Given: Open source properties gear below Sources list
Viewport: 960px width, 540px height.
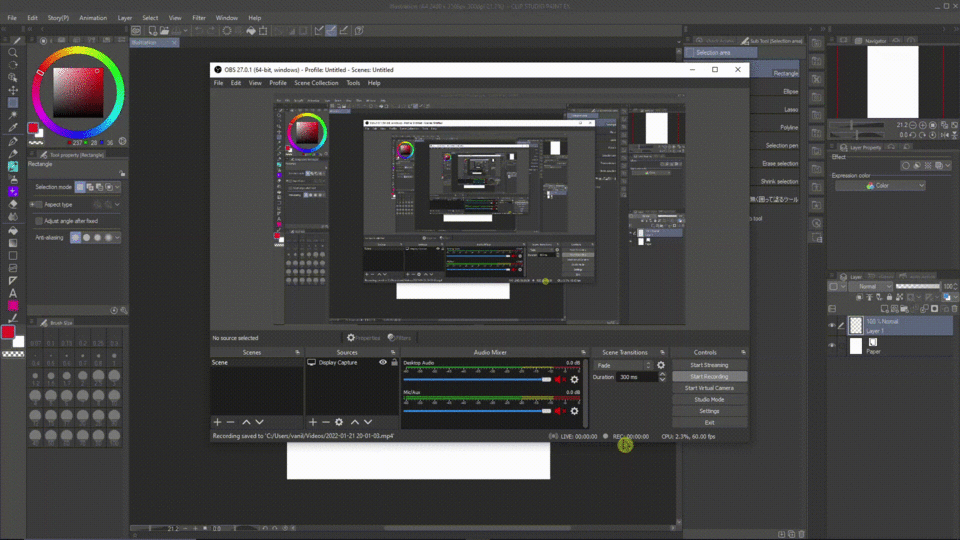Looking at the screenshot, I should (x=339, y=422).
